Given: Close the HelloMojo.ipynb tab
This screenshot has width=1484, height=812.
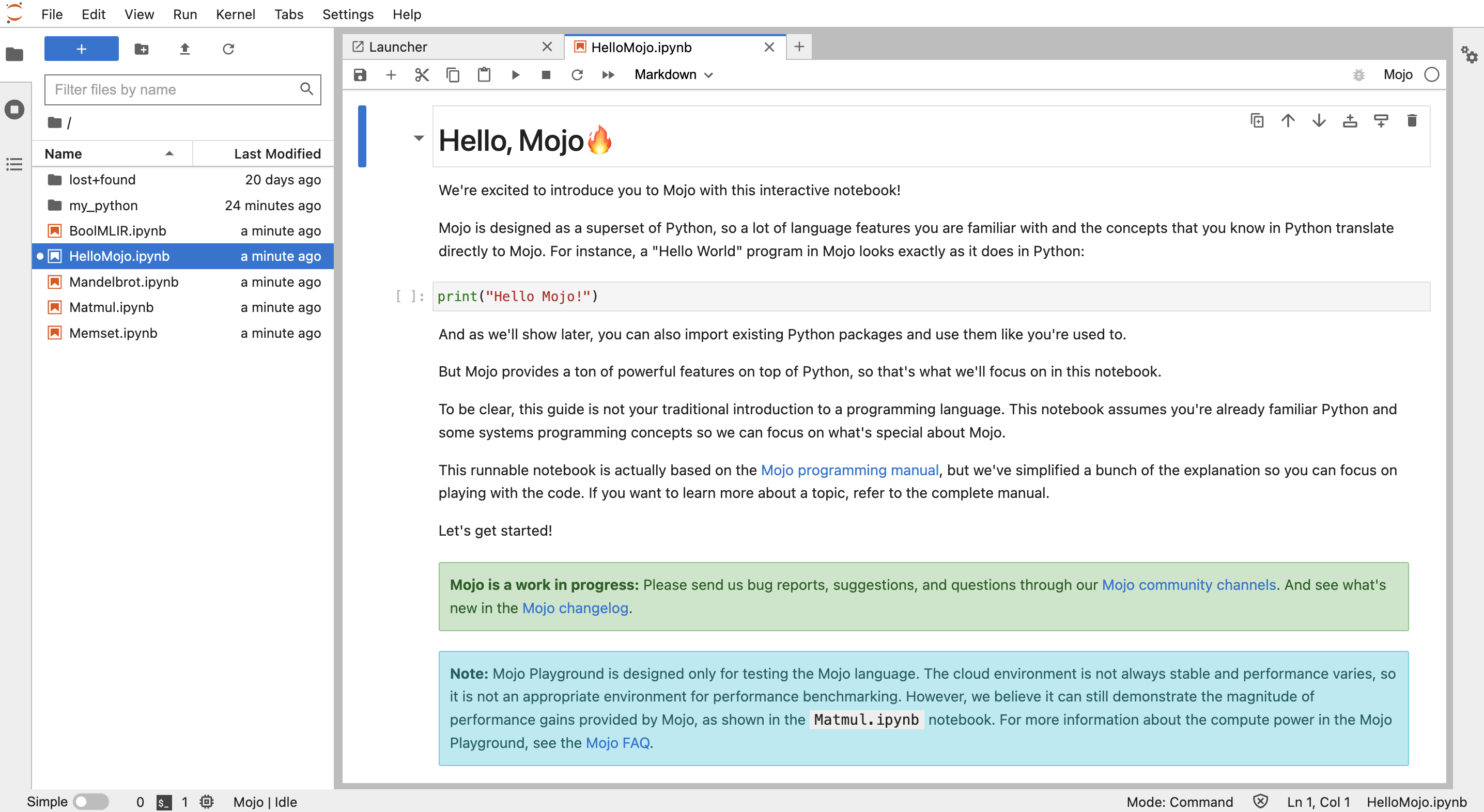Looking at the screenshot, I should coord(769,47).
